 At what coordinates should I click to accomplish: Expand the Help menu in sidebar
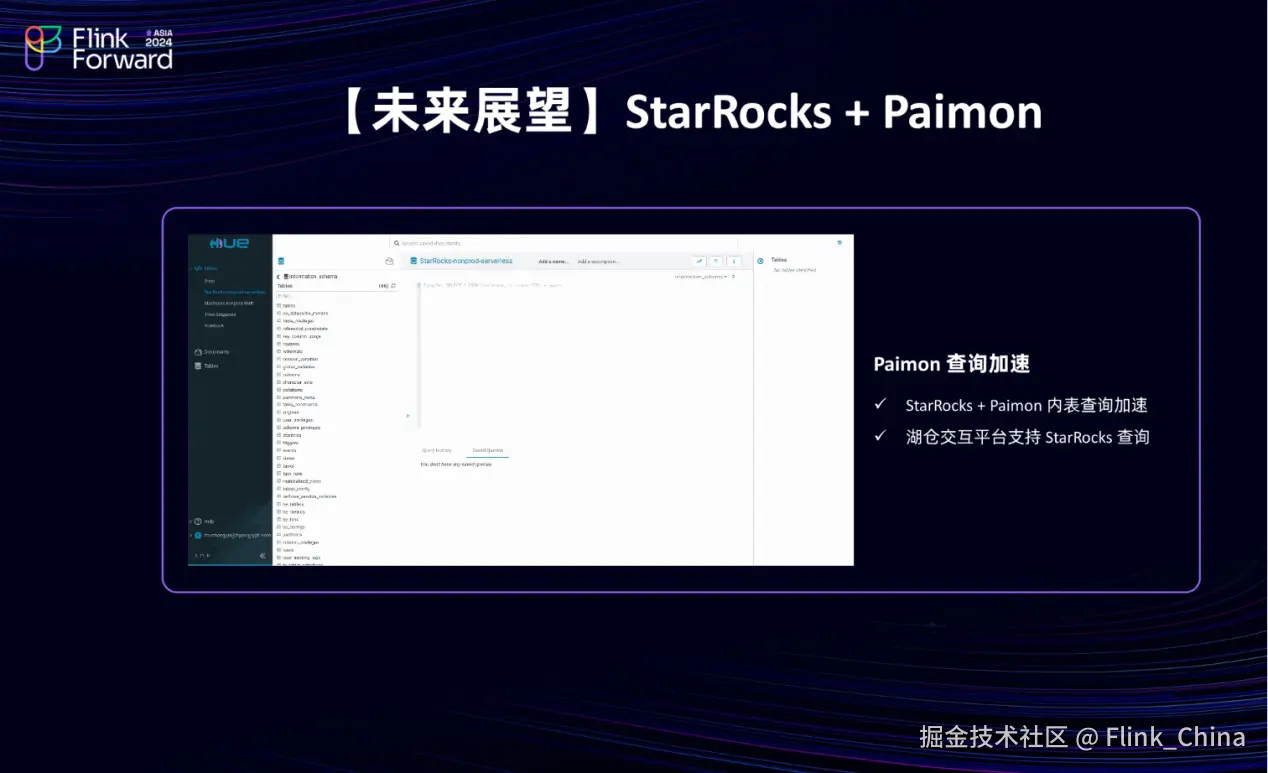(x=205, y=521)
